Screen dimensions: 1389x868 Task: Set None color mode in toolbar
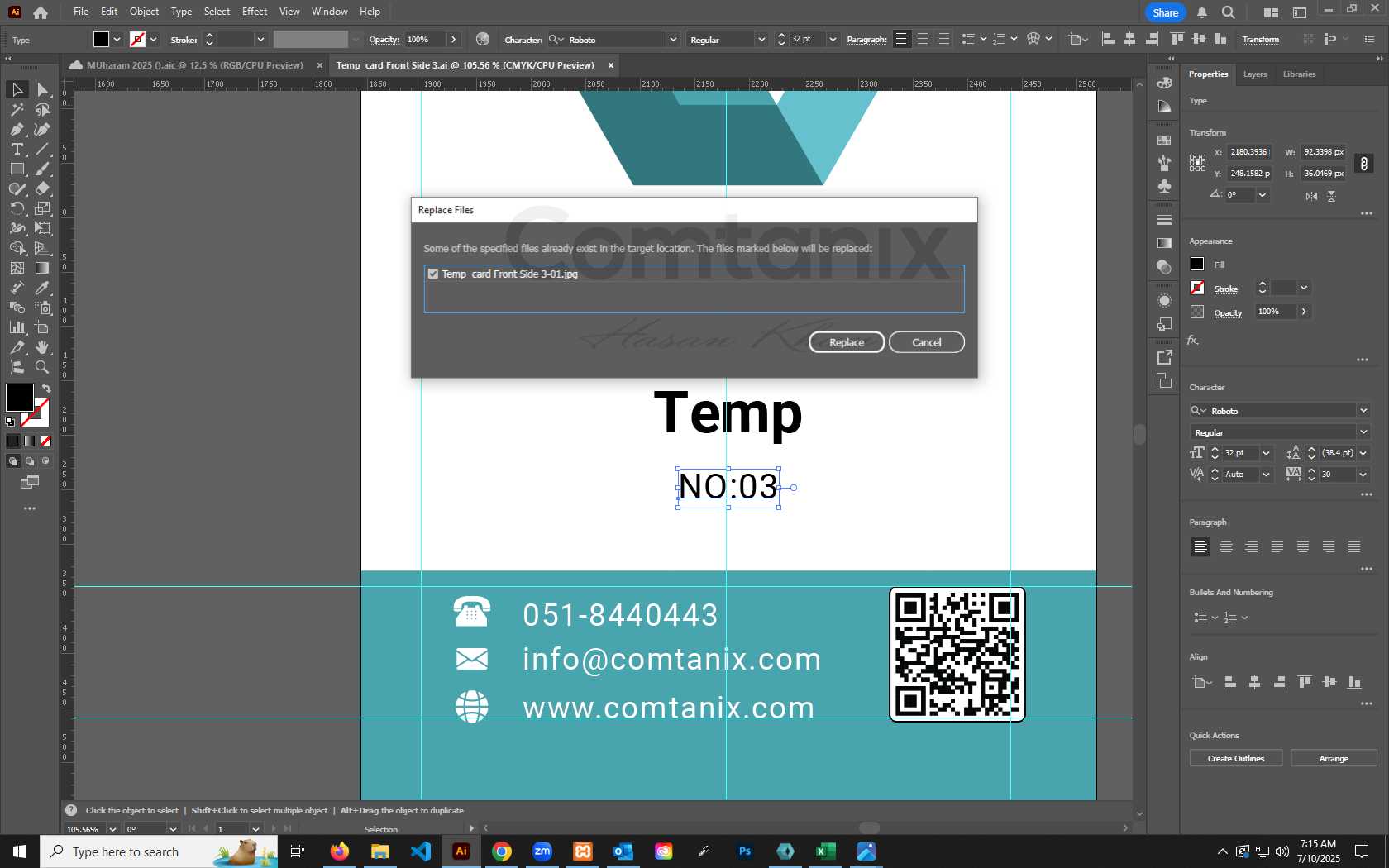click(46, 441)
